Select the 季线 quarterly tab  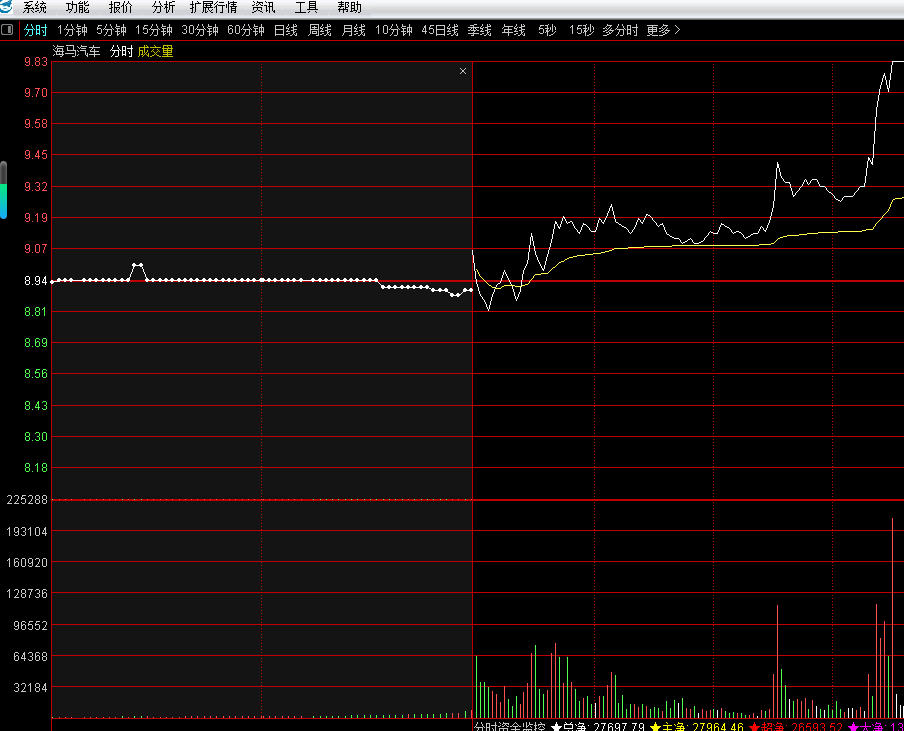coord(479,30)
